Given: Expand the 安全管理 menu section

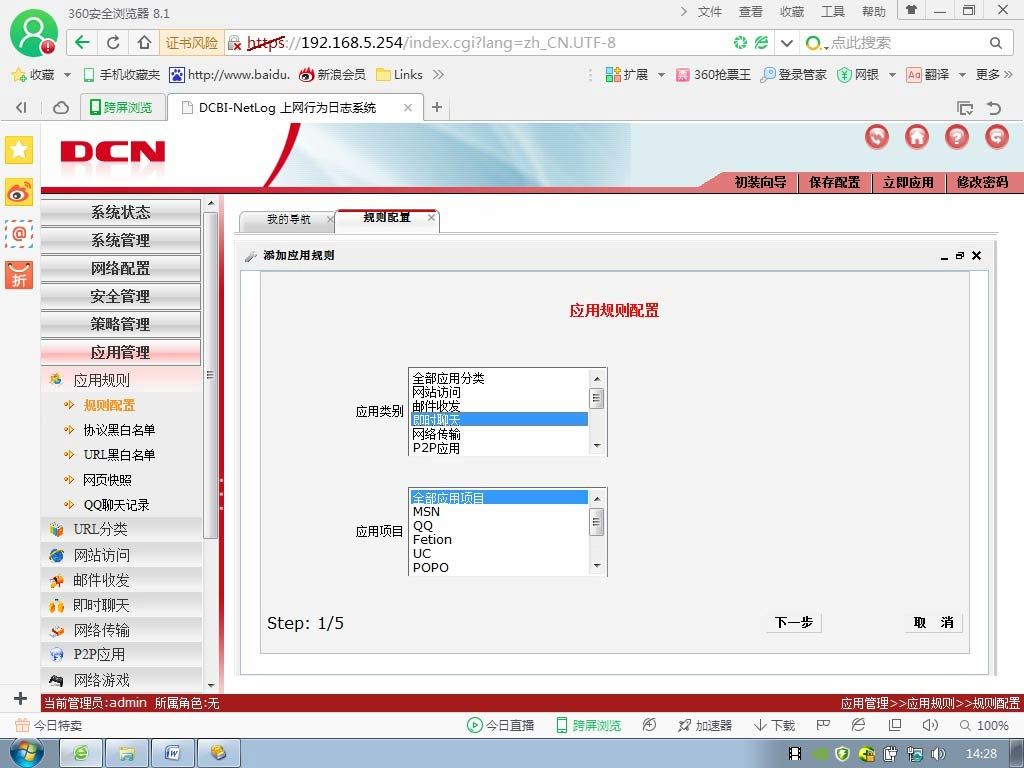Looking at the screenshot, I should click(121, 296).
